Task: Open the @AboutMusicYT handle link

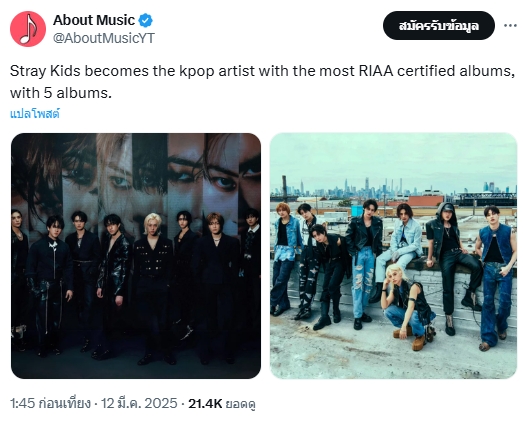Action: 104,38
